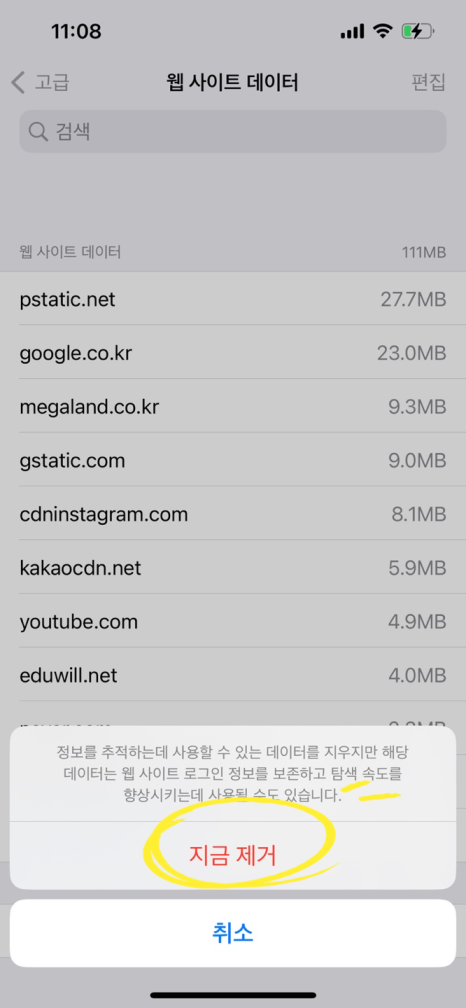The image size is (466, 1008).
Task: Confirm removal with 지금 제거
Action: 233,856
